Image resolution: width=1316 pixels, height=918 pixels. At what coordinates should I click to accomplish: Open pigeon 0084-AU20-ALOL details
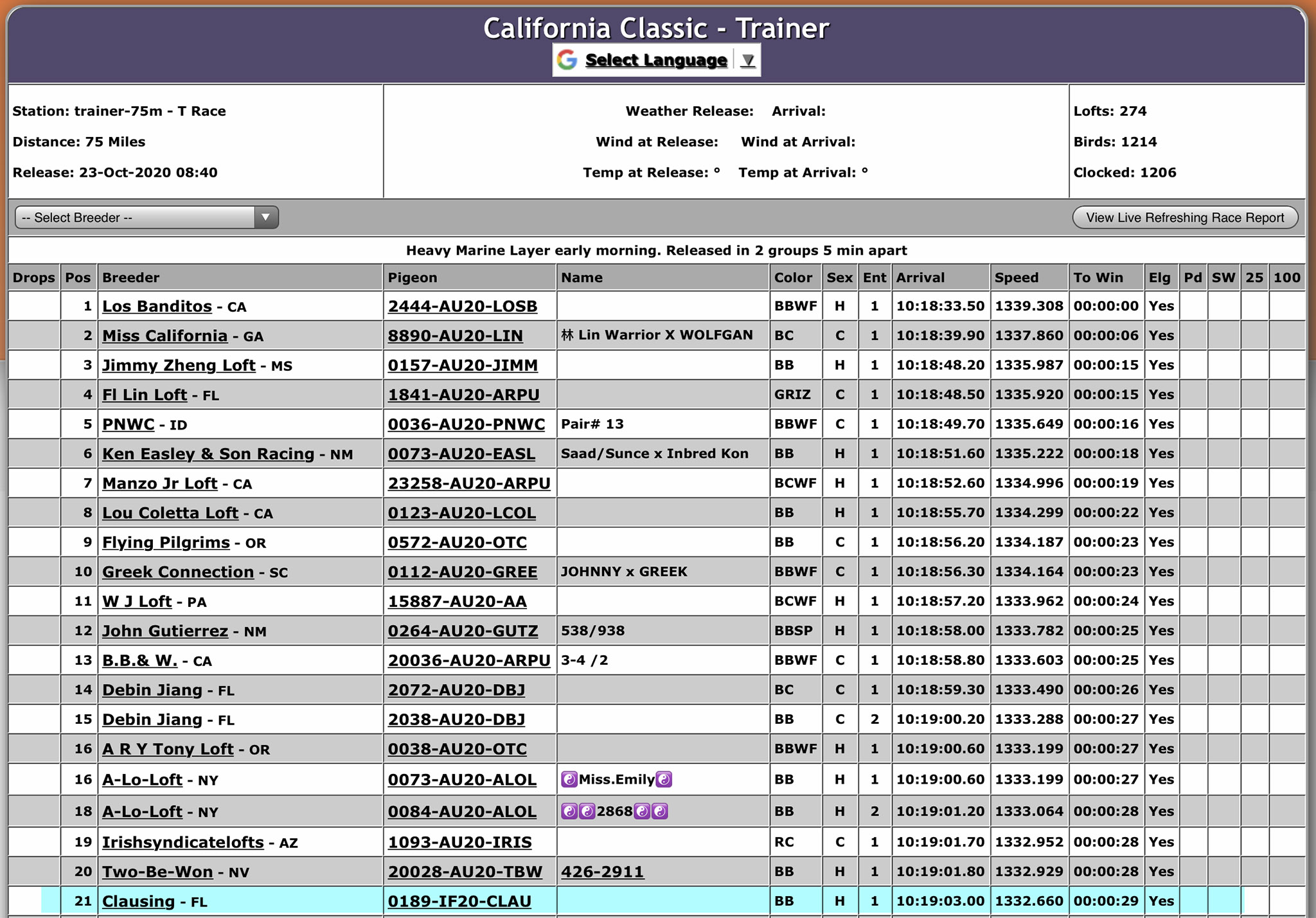point(462,812)
